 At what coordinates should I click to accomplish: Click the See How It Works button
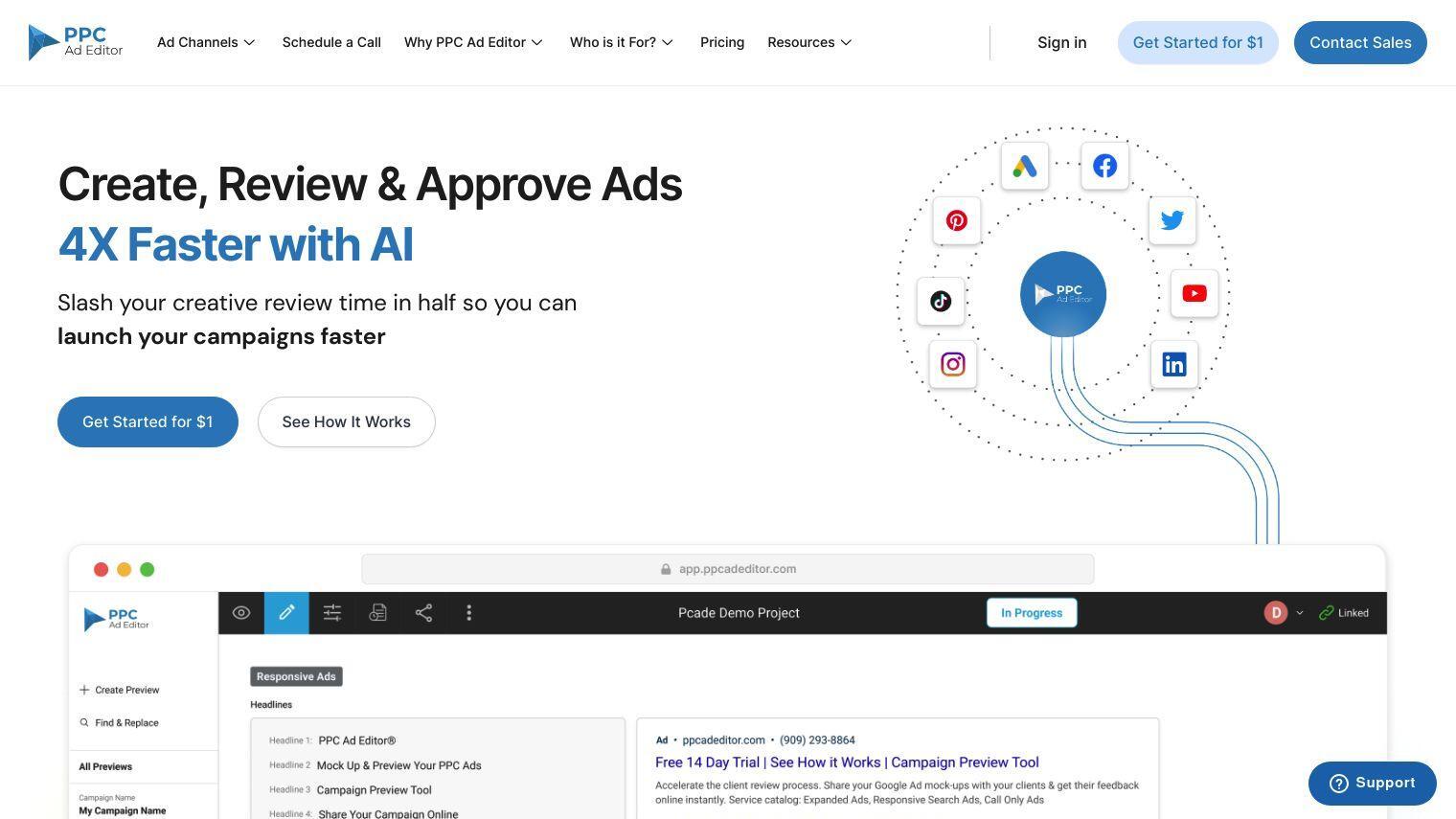tap(347, 421)
